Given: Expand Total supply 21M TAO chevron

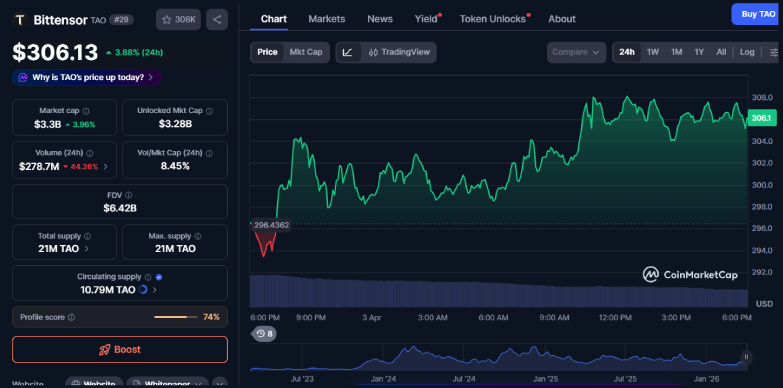Looking at the screenshot, I should (86, 249).
